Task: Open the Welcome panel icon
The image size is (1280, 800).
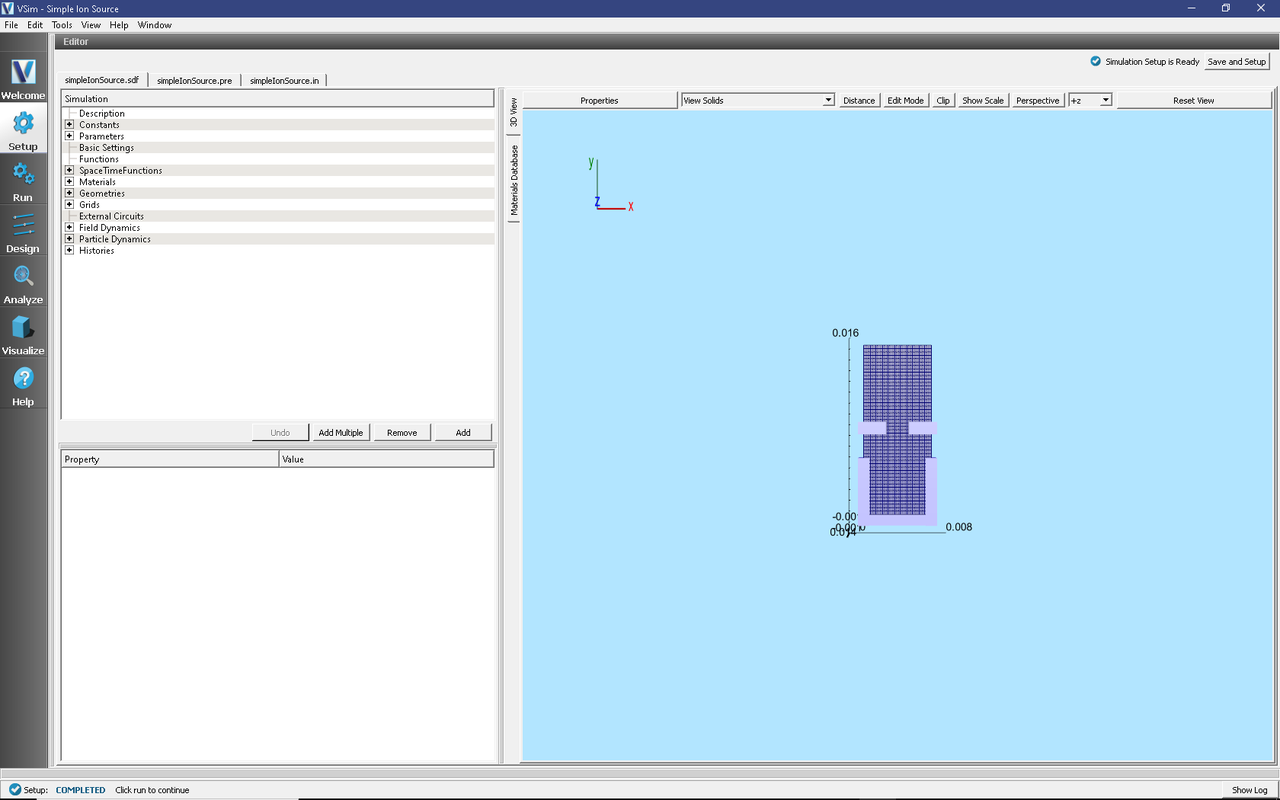Action: click(x=23, y=72)
